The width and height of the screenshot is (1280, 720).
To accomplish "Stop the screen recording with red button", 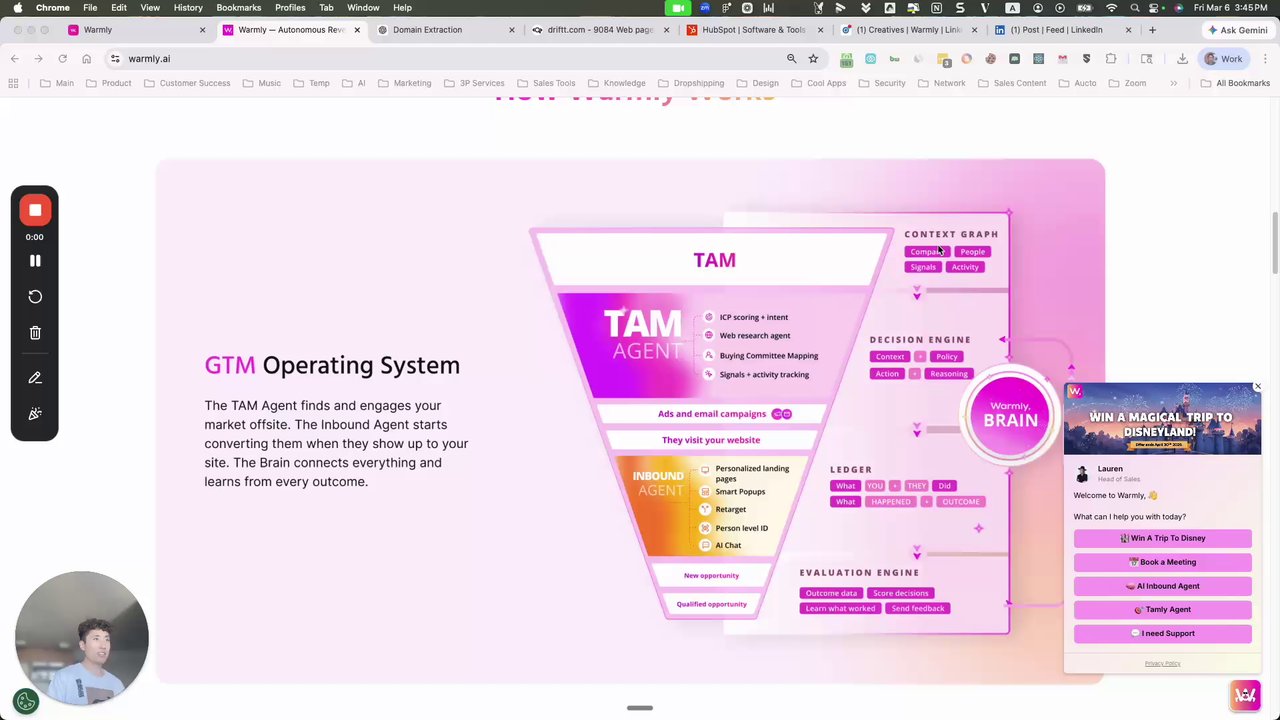I will click(x=35, y=210).
